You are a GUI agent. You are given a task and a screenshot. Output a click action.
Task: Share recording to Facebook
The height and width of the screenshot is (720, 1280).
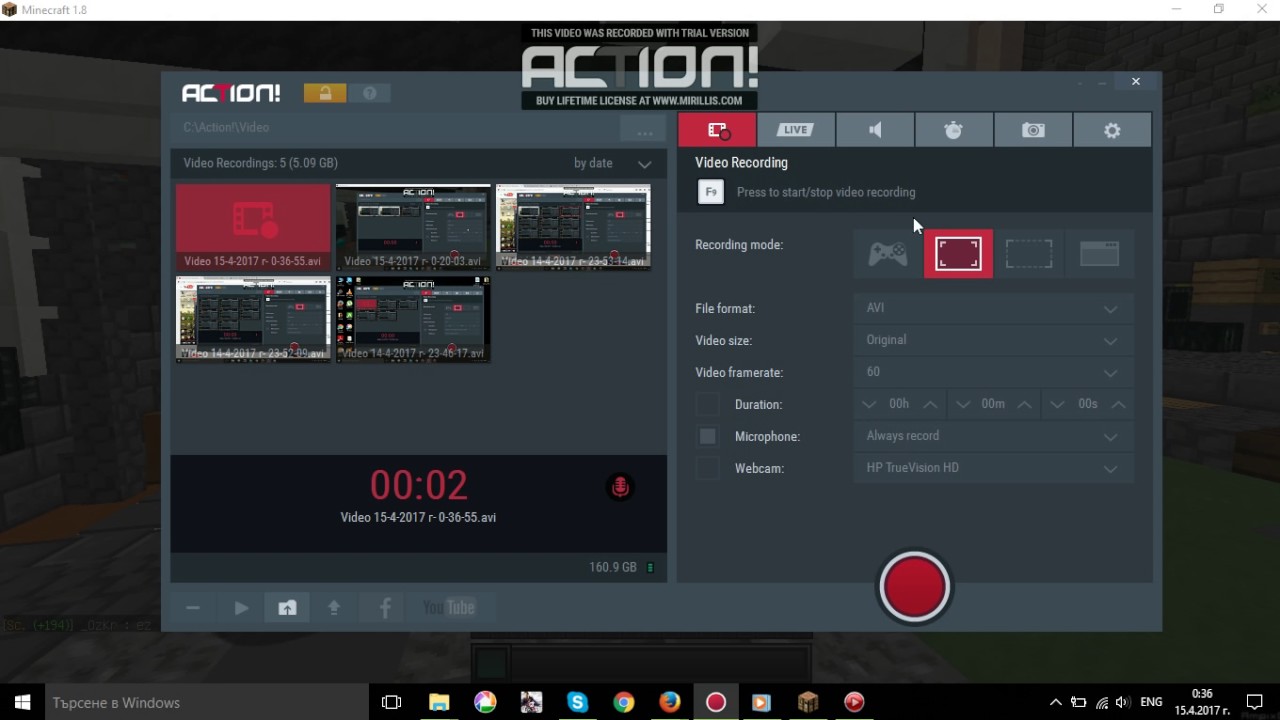tap(385, 608)
